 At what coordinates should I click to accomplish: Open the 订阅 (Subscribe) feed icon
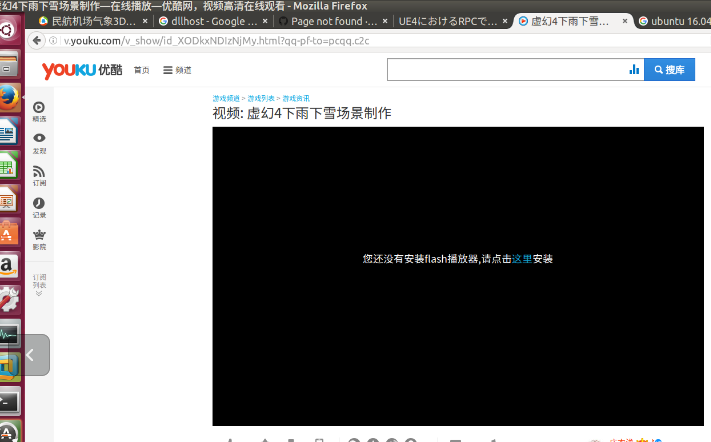[39, 175]
